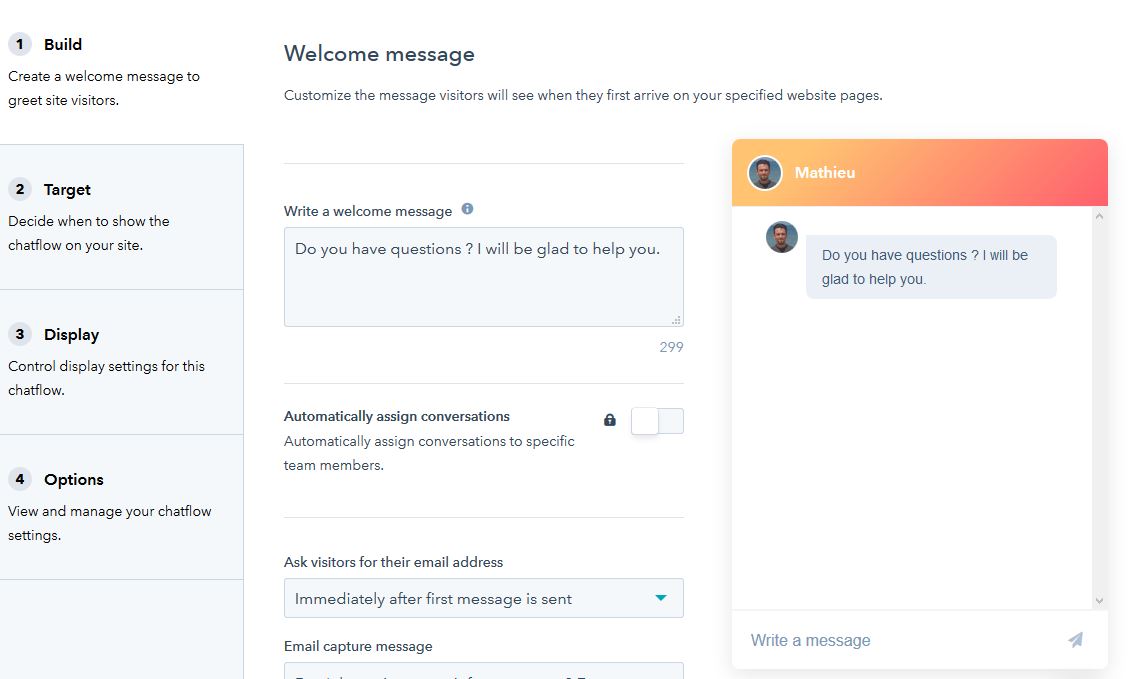Click inside the welcome message text area
This screenshot has width=1133, height=679.
coord(483,277)
